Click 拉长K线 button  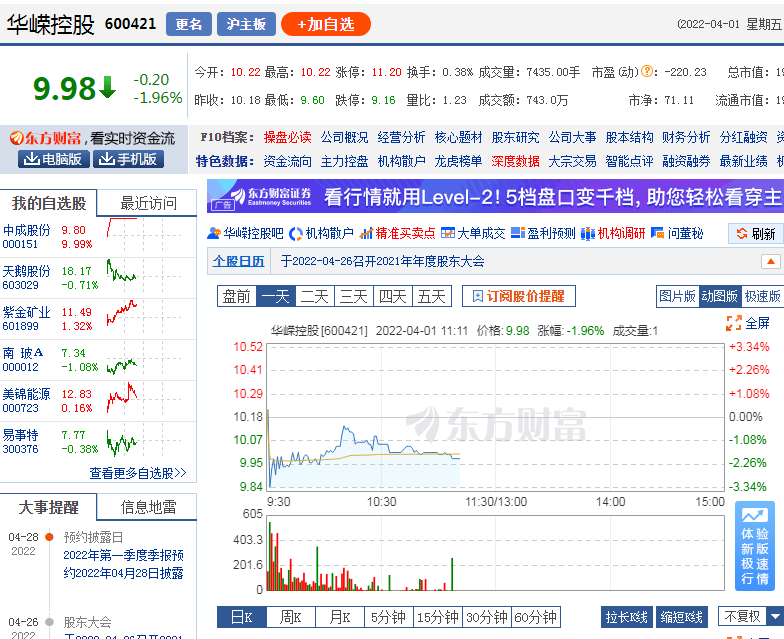[x=626, y=617]
